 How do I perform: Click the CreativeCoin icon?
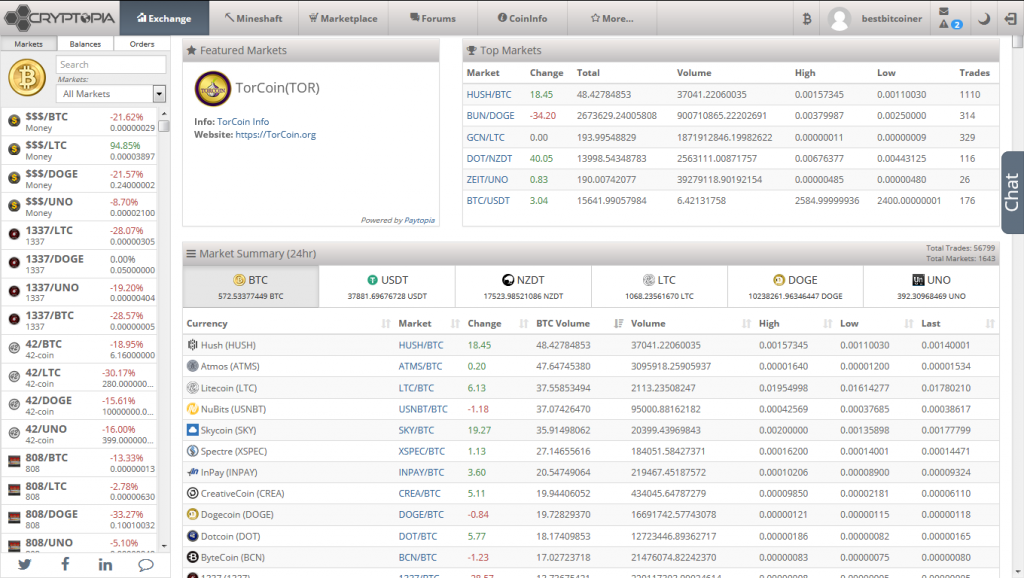[193, 493]
